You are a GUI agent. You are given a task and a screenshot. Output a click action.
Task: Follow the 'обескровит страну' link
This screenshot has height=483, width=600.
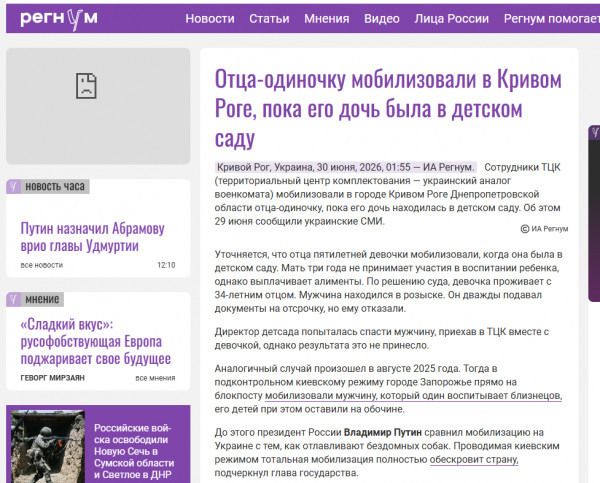[474, 459]
